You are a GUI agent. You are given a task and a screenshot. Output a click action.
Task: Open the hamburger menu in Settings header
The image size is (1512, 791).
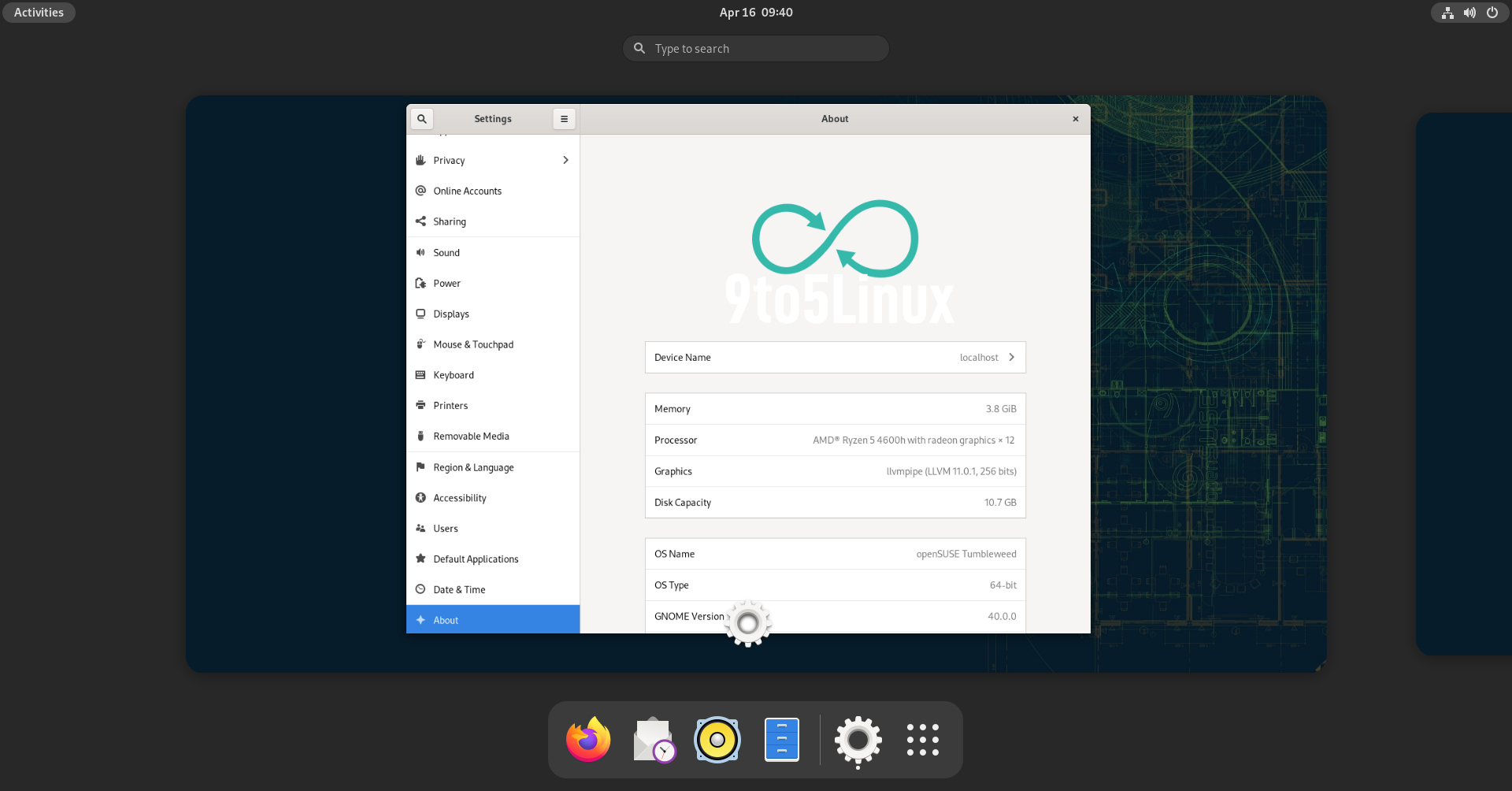(564, 118)
